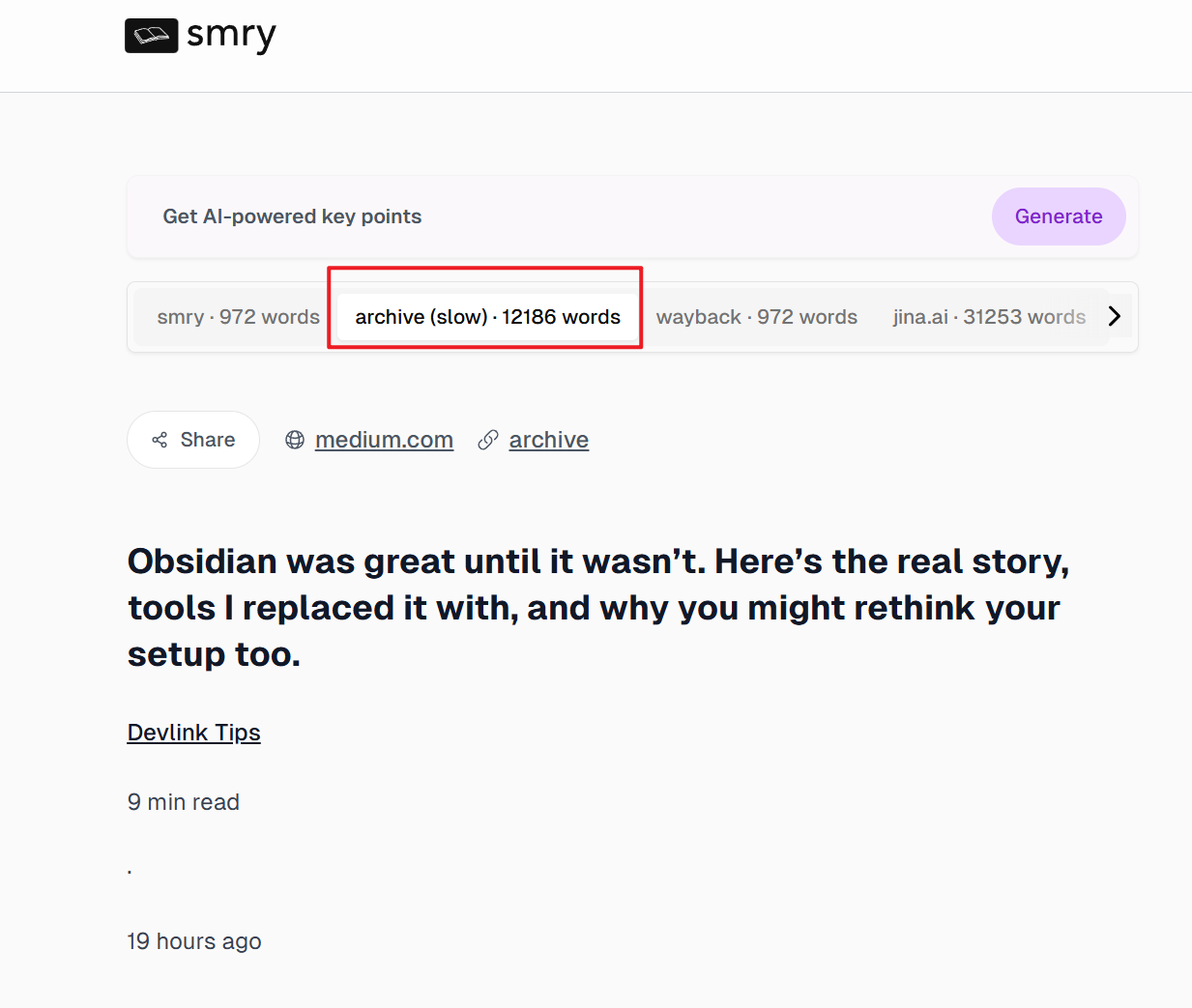Switch to the smry 972 words tab

point(238,317)
